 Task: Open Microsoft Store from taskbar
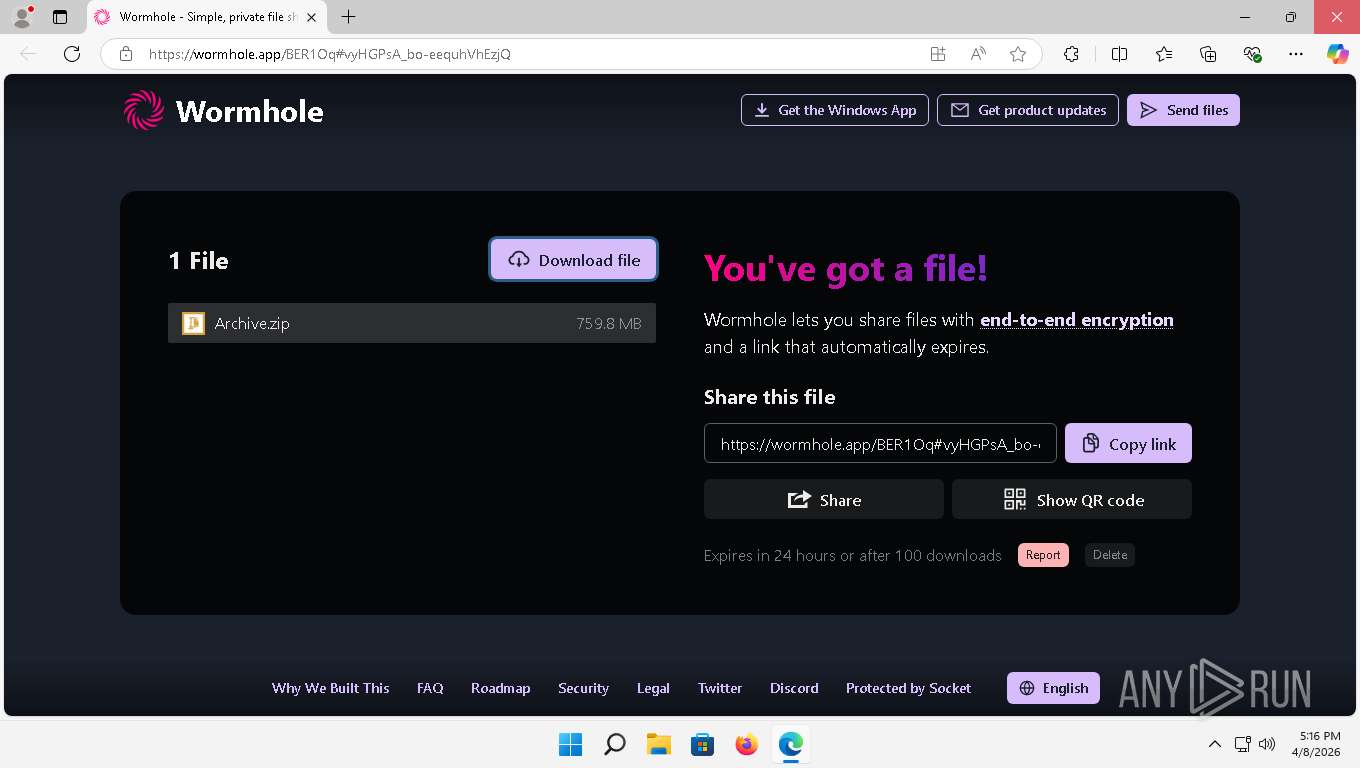coord(702,744)
